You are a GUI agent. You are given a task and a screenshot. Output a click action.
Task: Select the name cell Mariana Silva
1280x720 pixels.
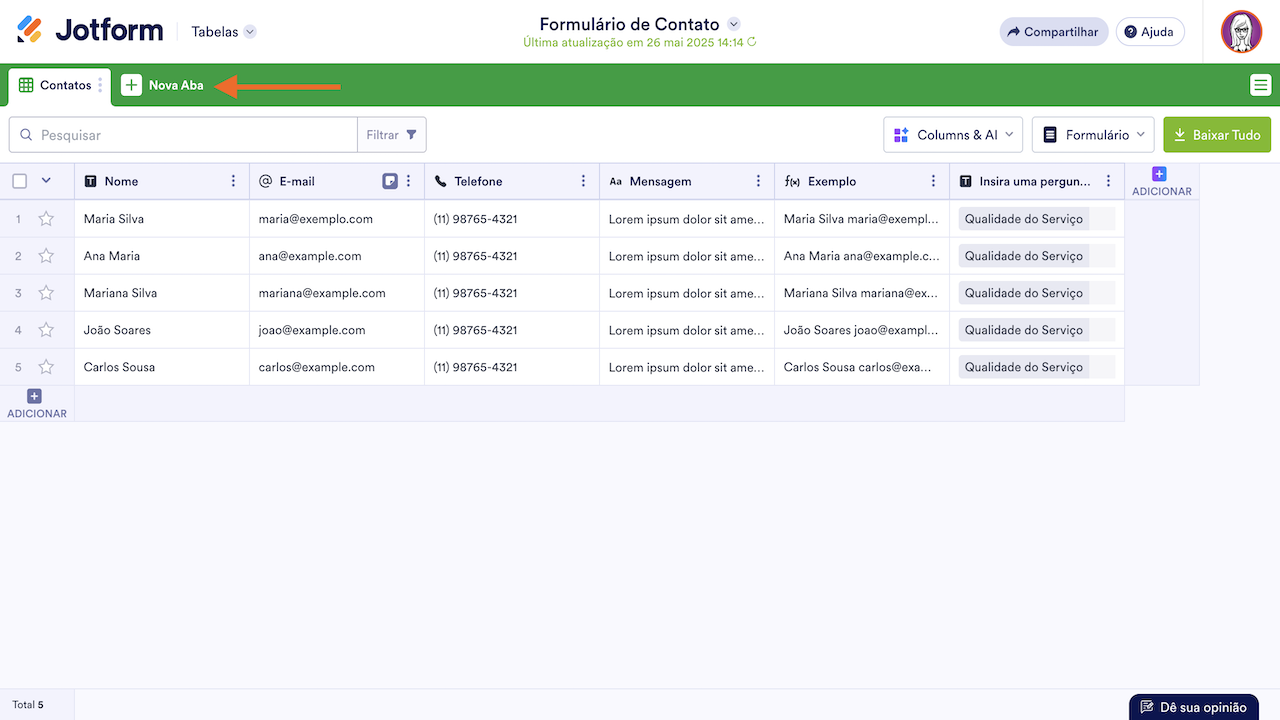coord(162,293)
